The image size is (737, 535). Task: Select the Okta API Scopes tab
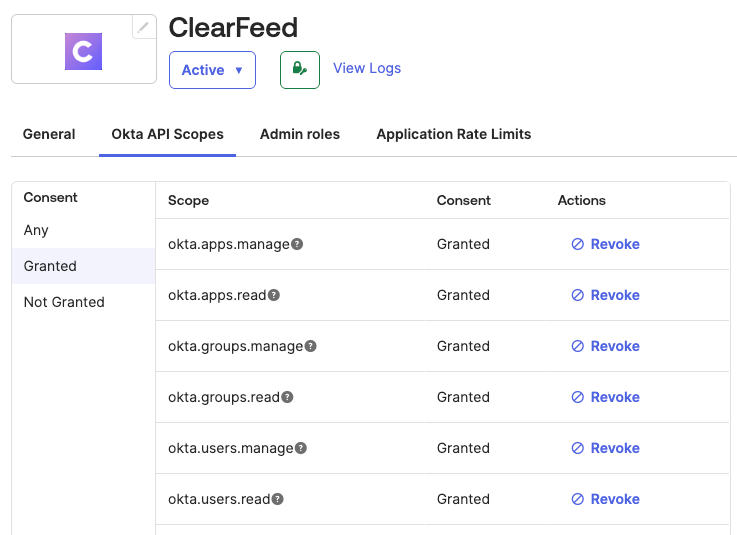[167, 134]
